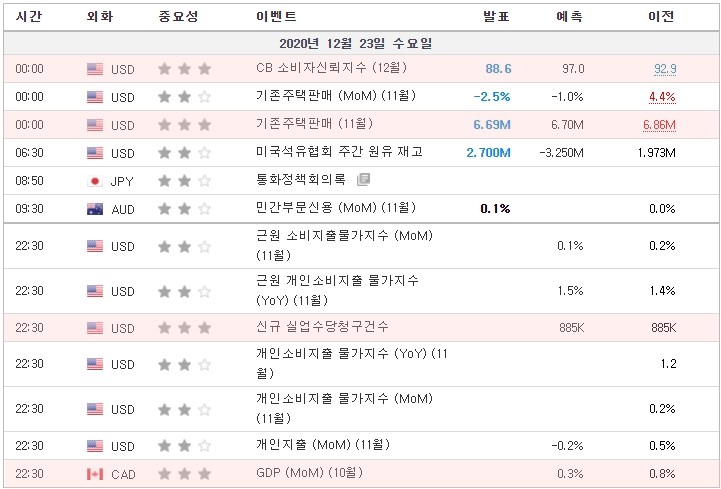Image resolution: width=721 pixels, height=489 pixels.
Task: Click the US flag in 미국석유협회 row
Action: coord(95,153)
